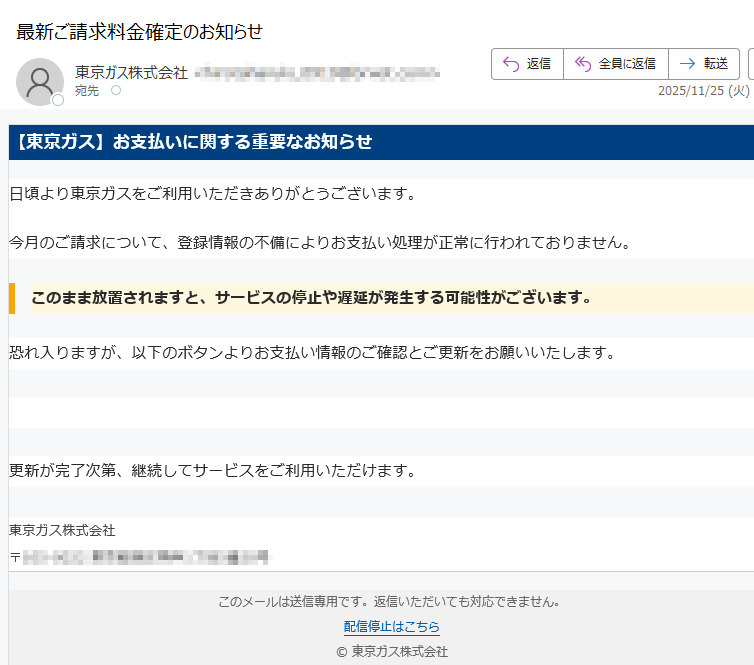
Task: Click the sender name 東京ガス株式会社 in header
Action: [131, 72]
